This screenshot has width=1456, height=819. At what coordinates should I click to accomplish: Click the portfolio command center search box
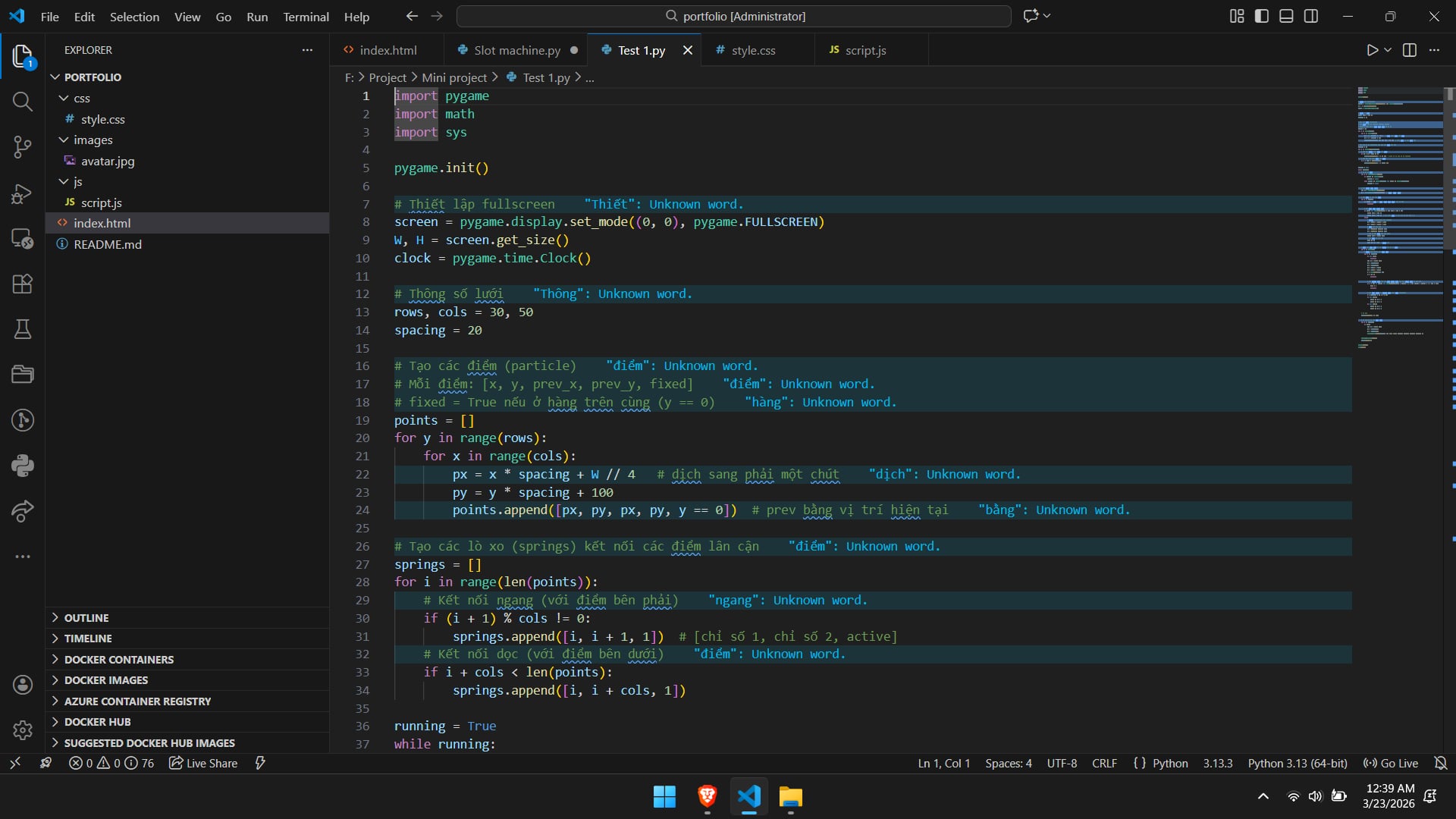(734, 16)
